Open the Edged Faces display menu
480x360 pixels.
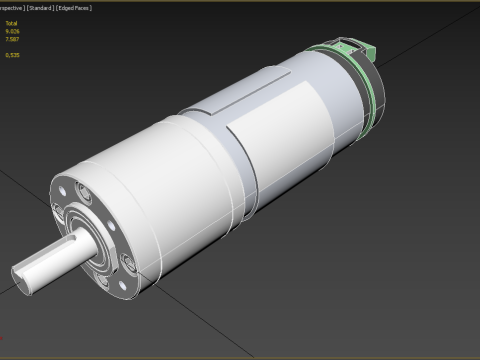(74, 8)
